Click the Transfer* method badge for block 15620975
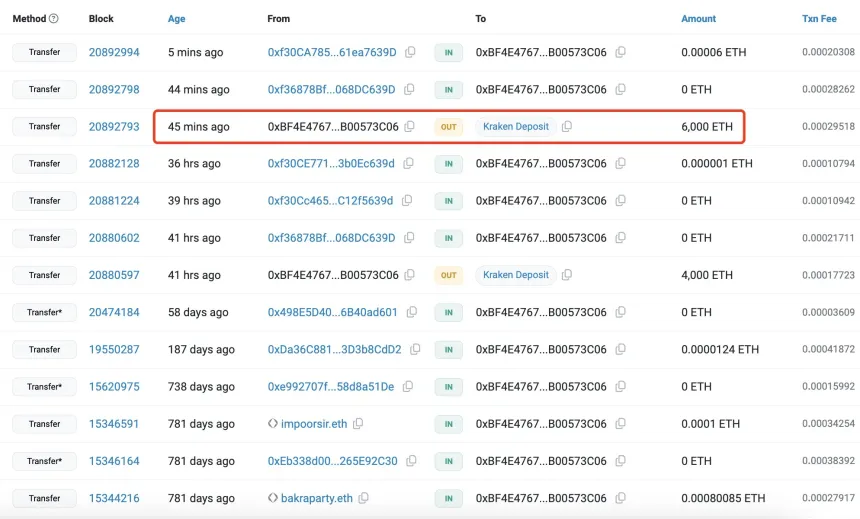 (44, 386)
